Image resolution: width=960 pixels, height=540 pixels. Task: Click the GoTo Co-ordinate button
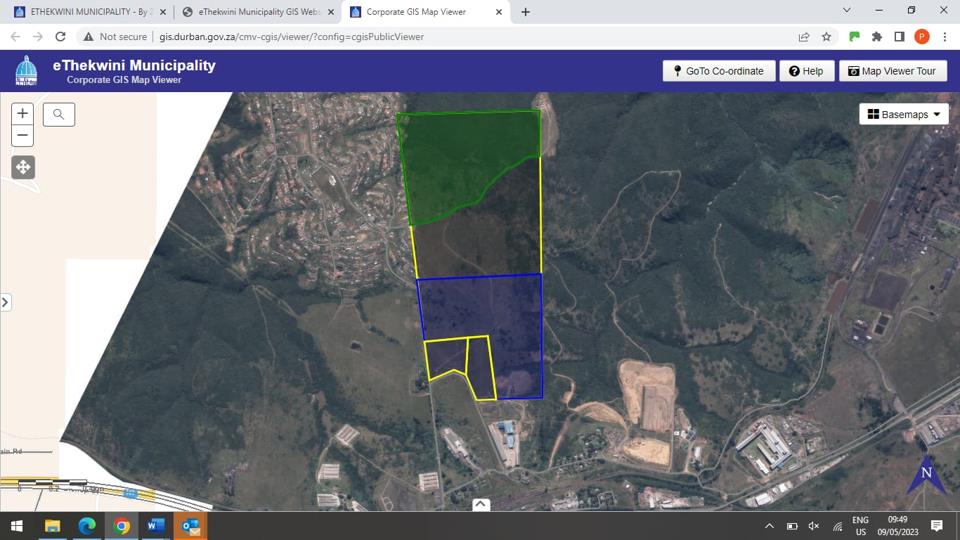[x=719, y=71]
